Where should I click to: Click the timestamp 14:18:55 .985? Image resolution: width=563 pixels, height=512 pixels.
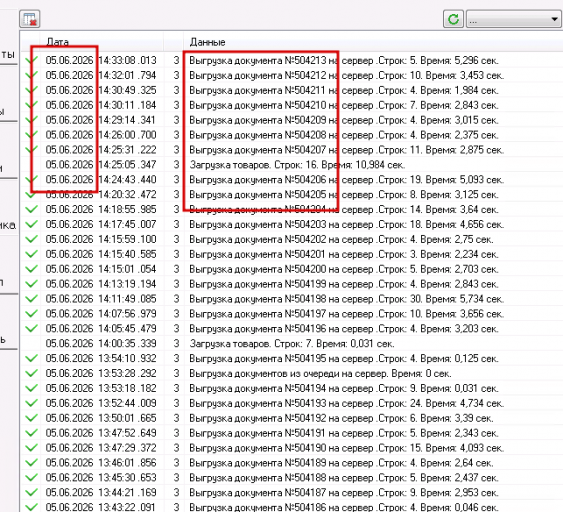(127, 209)
